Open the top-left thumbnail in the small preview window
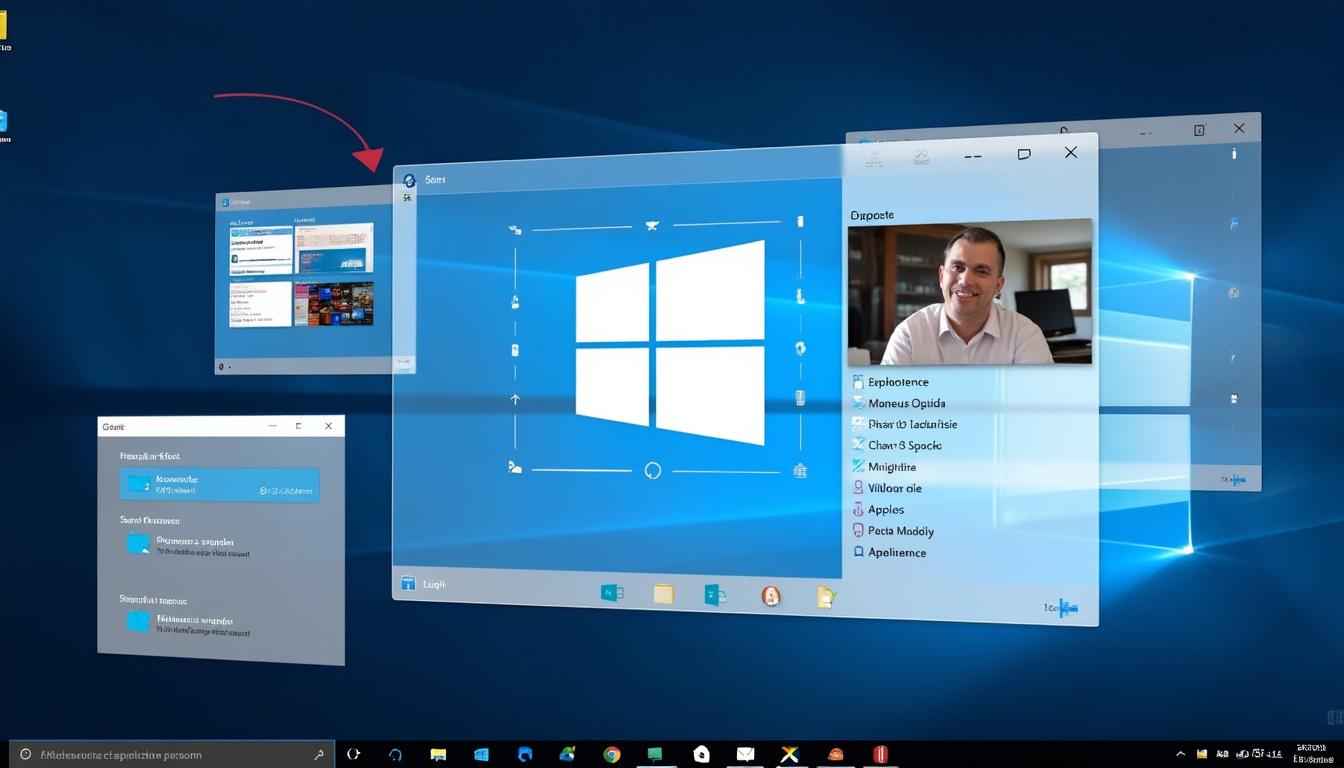 point(261,249)
